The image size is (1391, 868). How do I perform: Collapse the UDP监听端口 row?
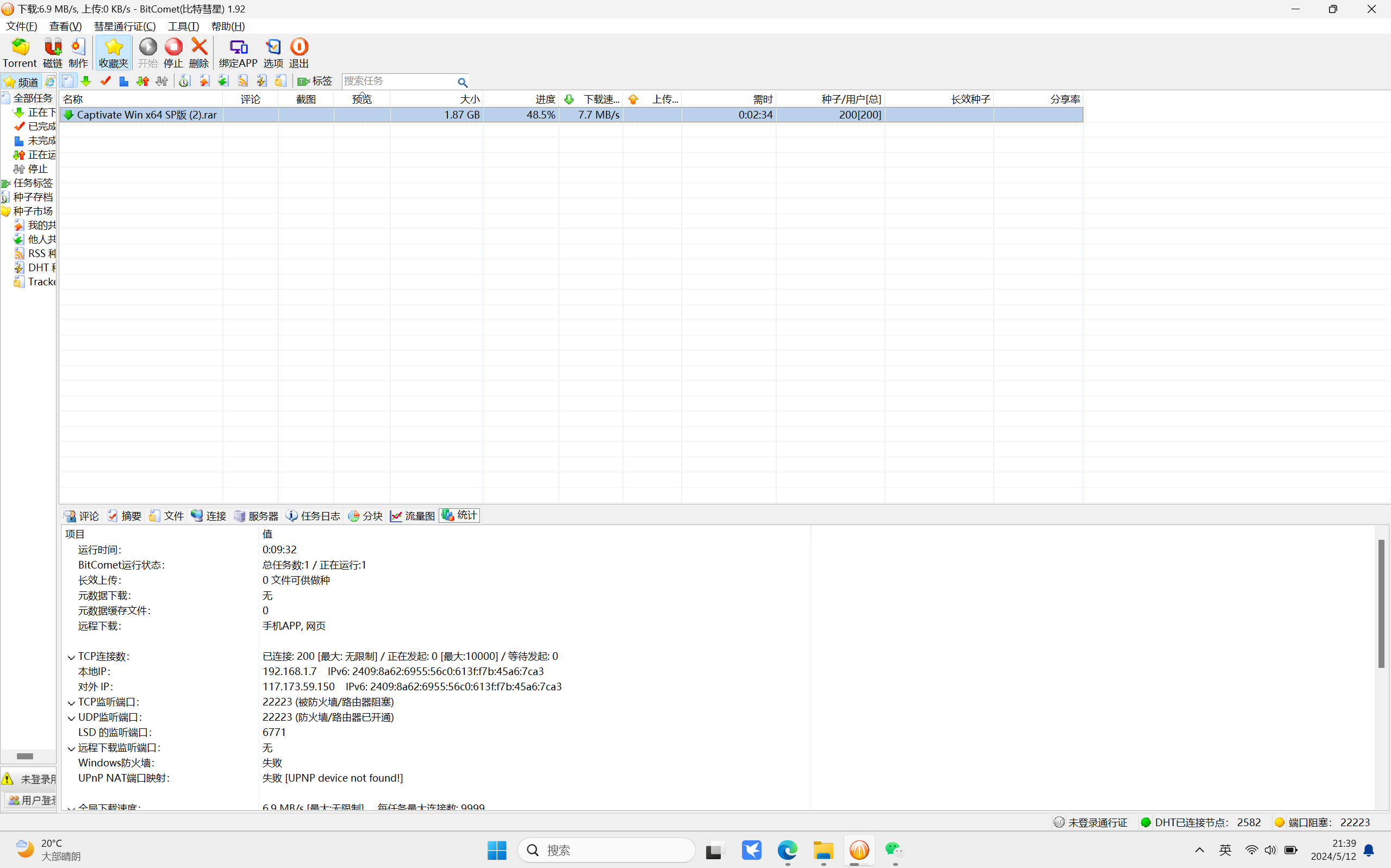coord(71,717)
